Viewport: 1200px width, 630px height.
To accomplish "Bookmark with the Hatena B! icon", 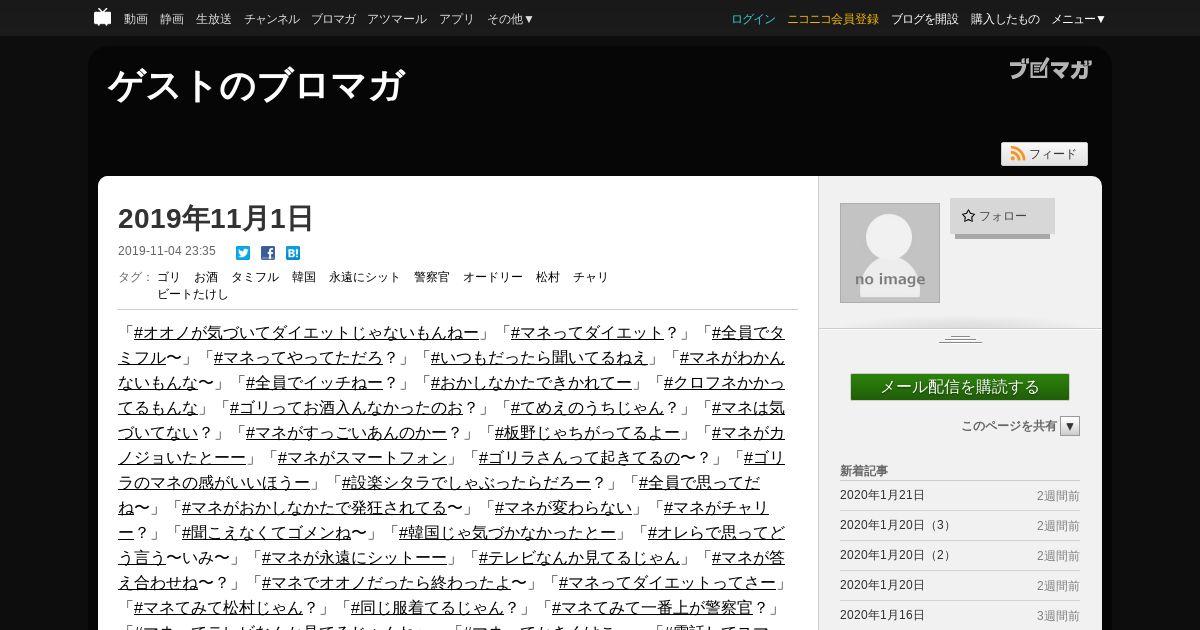I will point(293,253).
